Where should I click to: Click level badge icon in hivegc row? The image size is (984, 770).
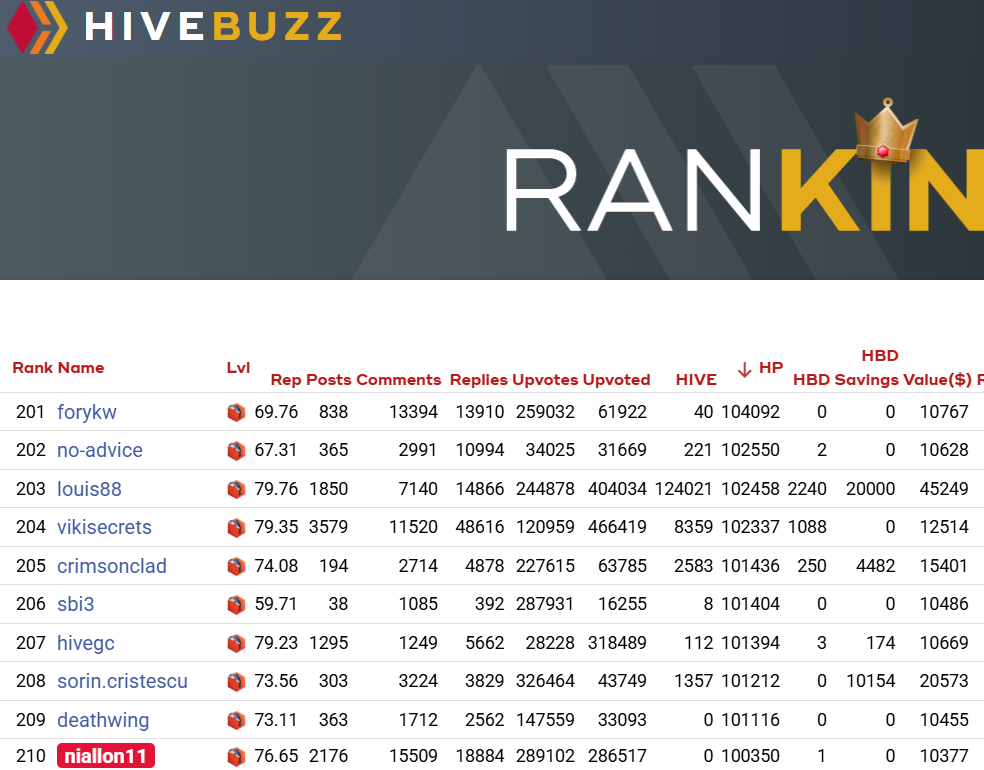click(236, 643)
